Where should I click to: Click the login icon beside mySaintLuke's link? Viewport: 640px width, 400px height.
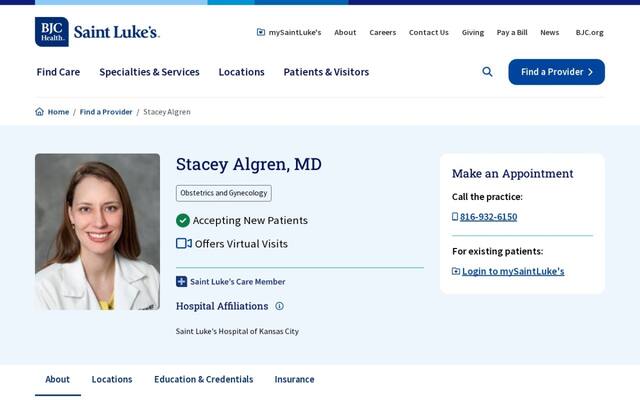click(456, 271)
